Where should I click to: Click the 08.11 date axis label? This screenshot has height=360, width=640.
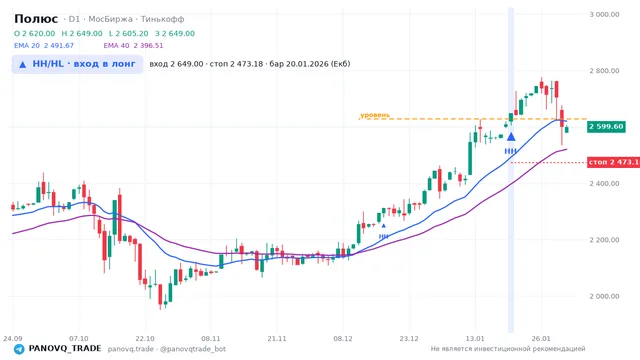[211, 338]
